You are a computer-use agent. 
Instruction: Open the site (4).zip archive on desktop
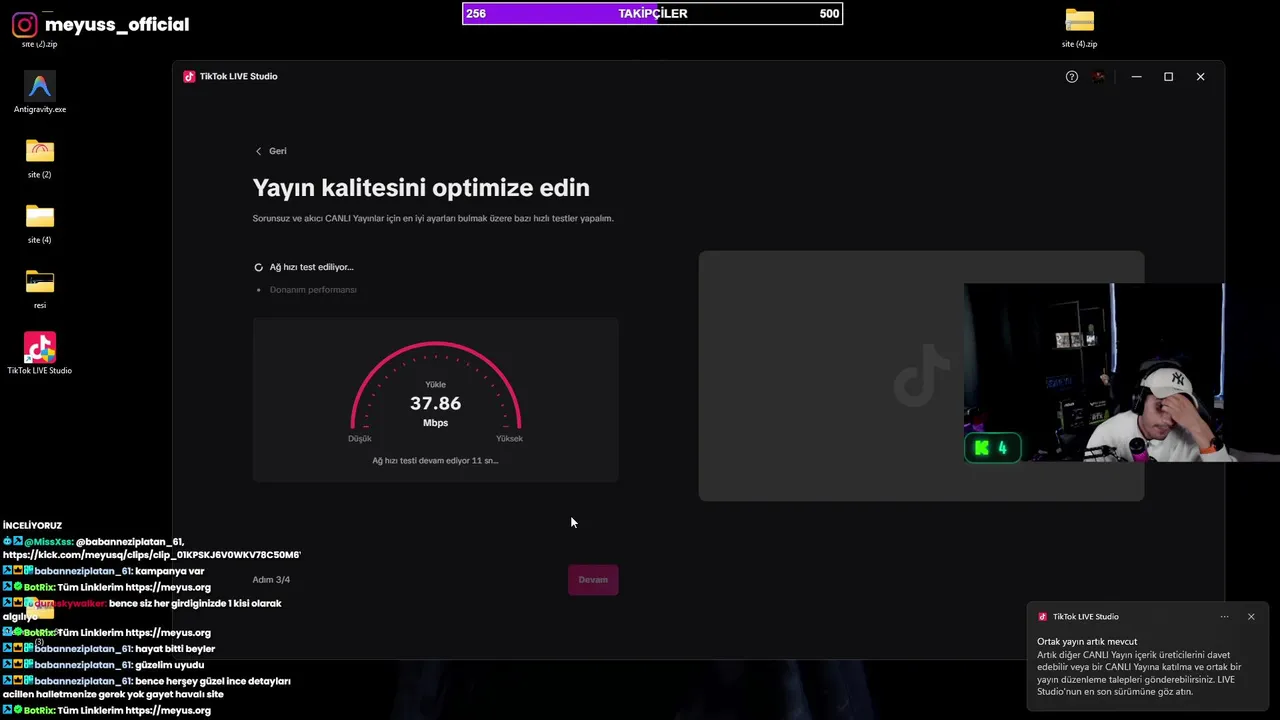(1079, 28)
